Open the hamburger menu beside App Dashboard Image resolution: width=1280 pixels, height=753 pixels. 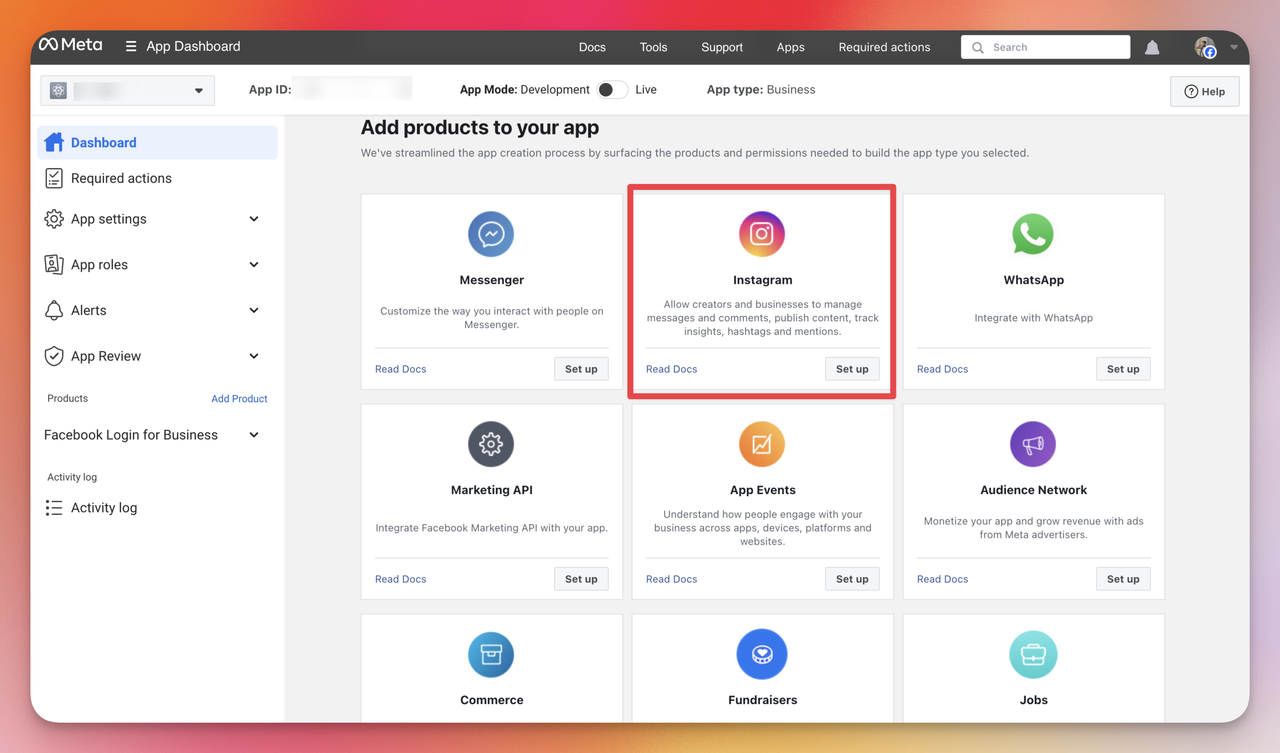[131, 46]
